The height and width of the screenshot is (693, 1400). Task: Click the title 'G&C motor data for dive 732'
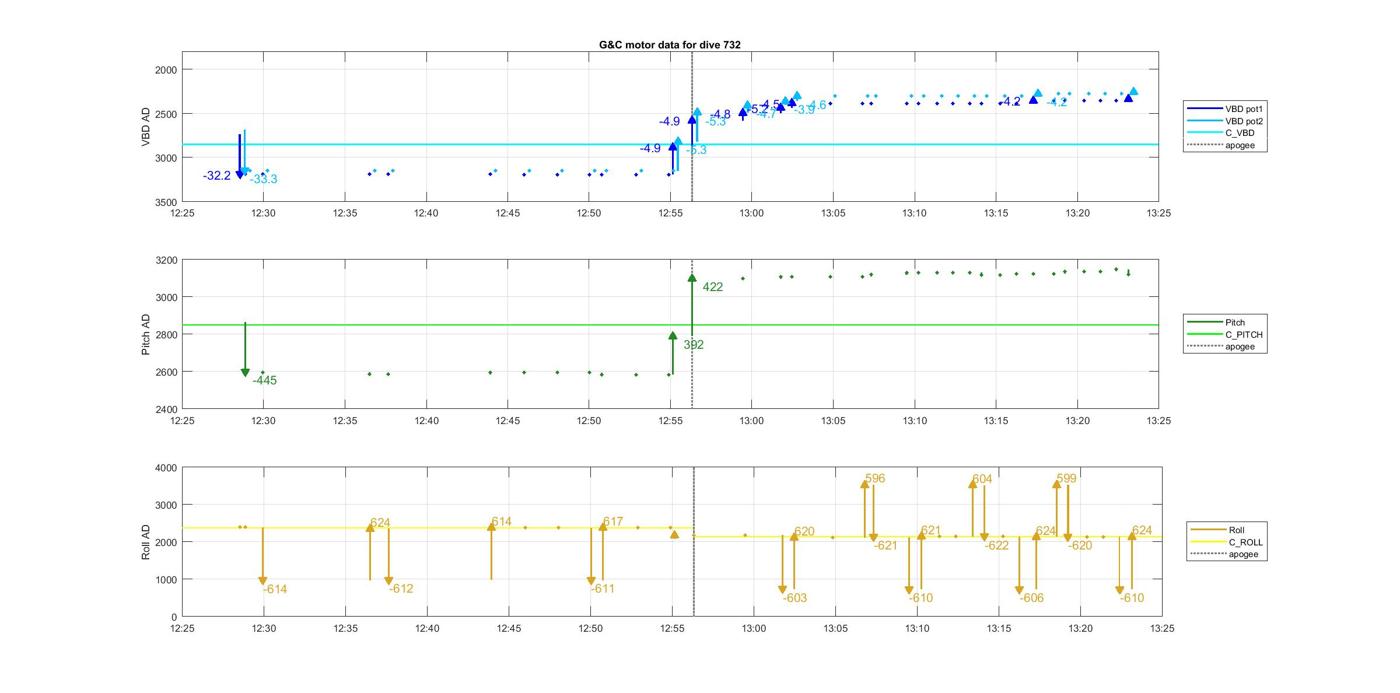[x=669, y=45]
